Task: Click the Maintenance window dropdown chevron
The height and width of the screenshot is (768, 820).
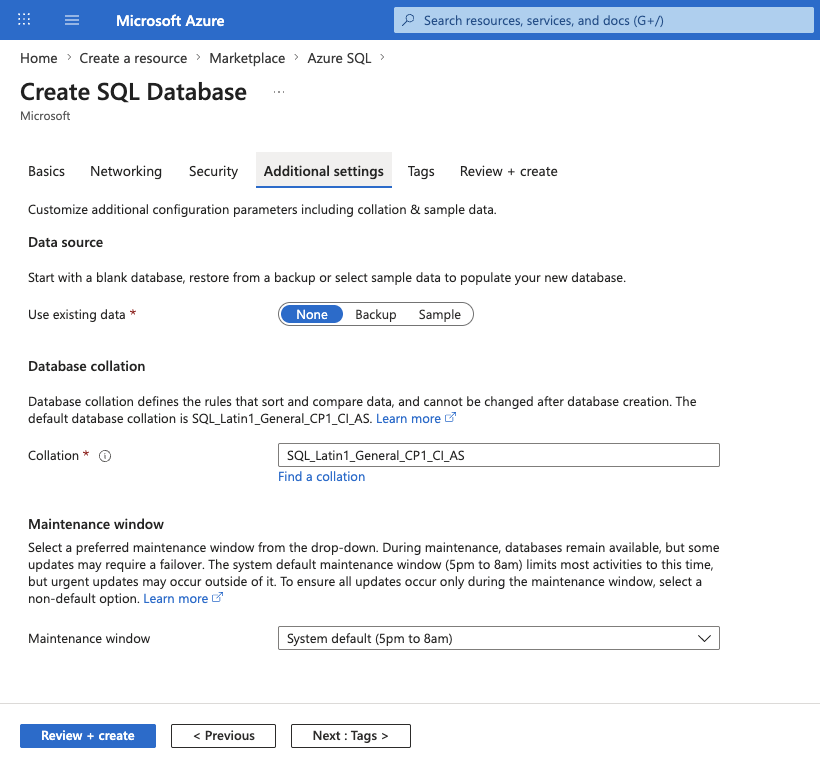Action: (x=704, y=638)
